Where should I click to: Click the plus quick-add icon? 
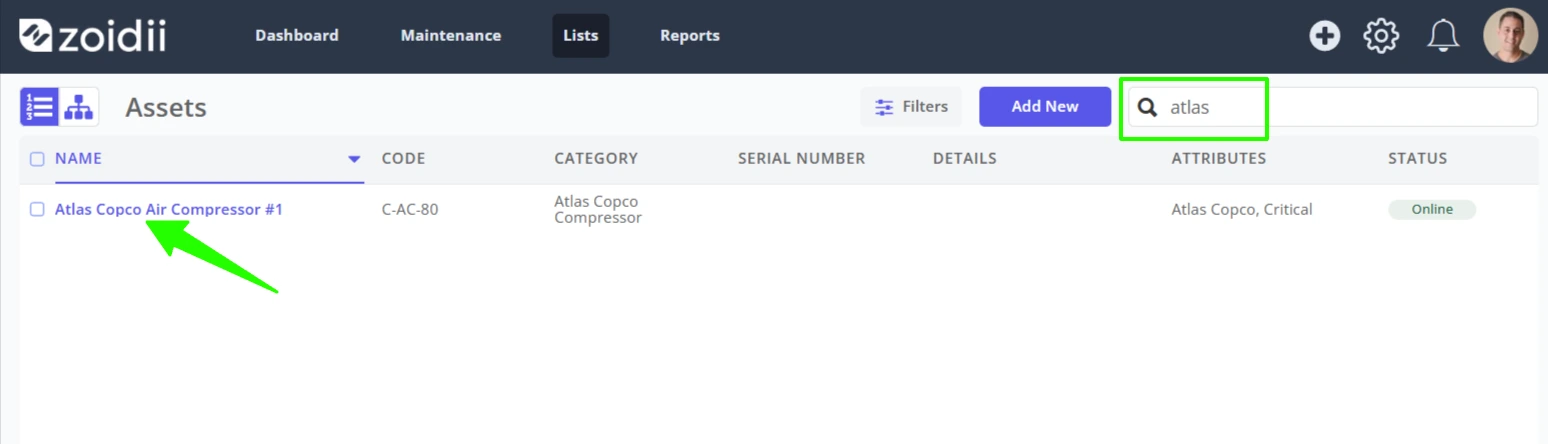click(x=1325, y=36)
